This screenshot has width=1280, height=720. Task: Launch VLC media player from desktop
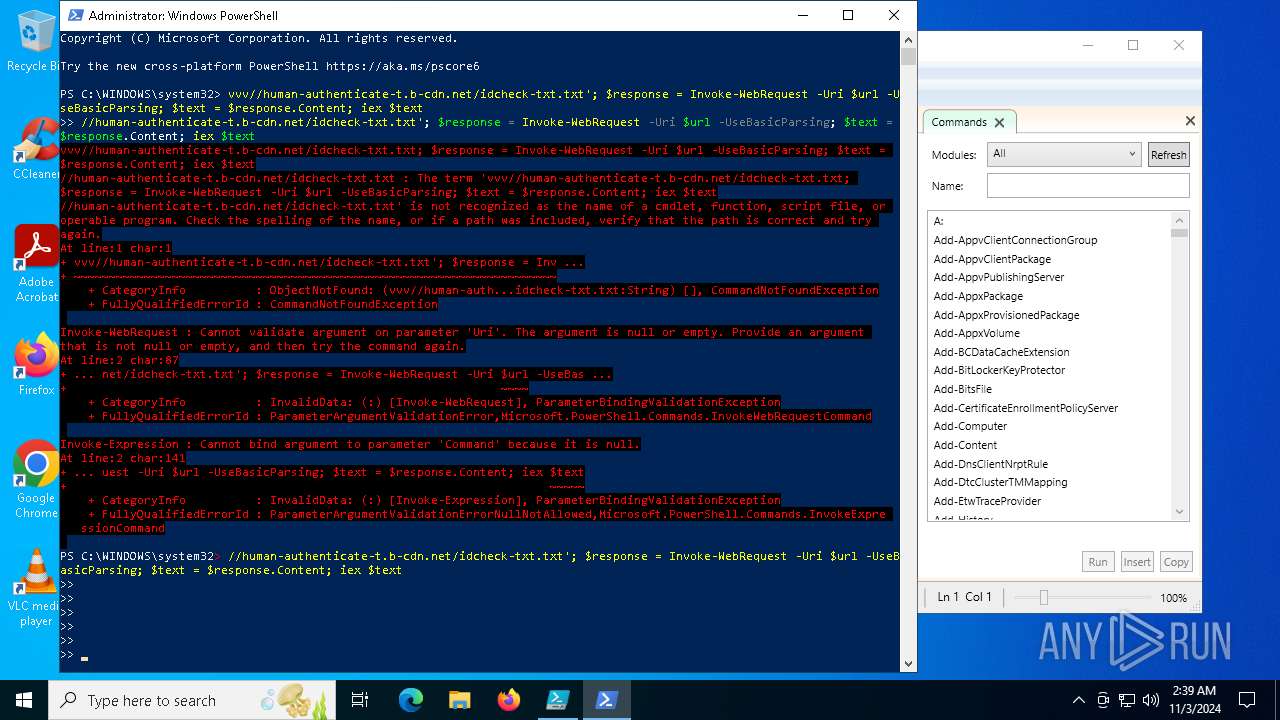tap(36, 587)
